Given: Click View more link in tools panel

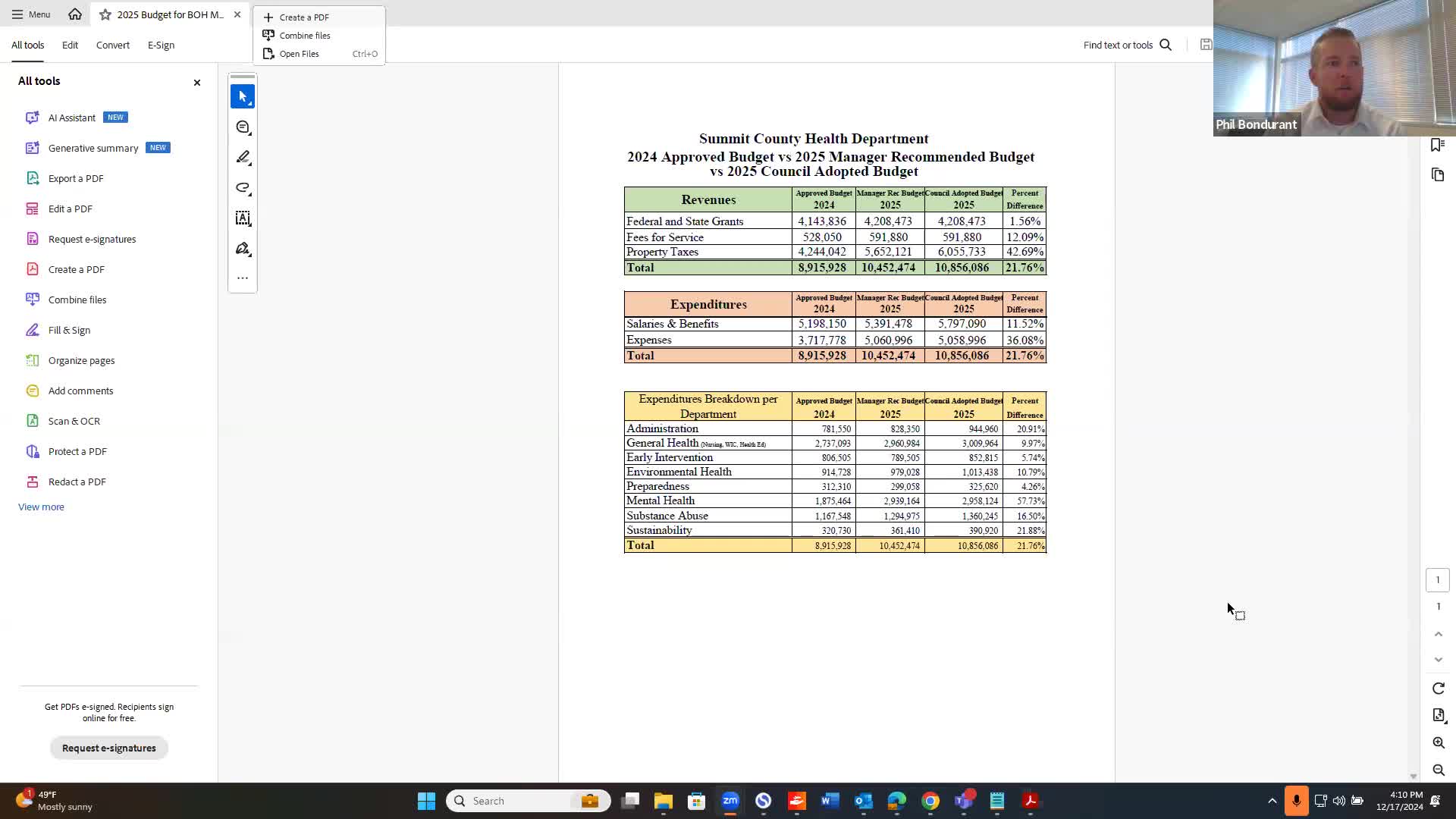Looking at the screenshot, I should click(41, 507).
